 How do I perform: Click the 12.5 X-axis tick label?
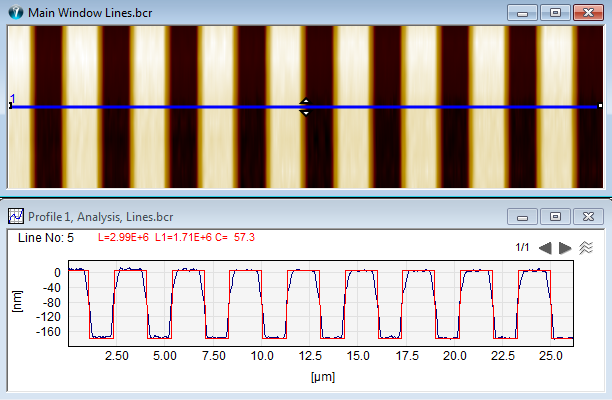pyautogui.click(x=310, y=356)
